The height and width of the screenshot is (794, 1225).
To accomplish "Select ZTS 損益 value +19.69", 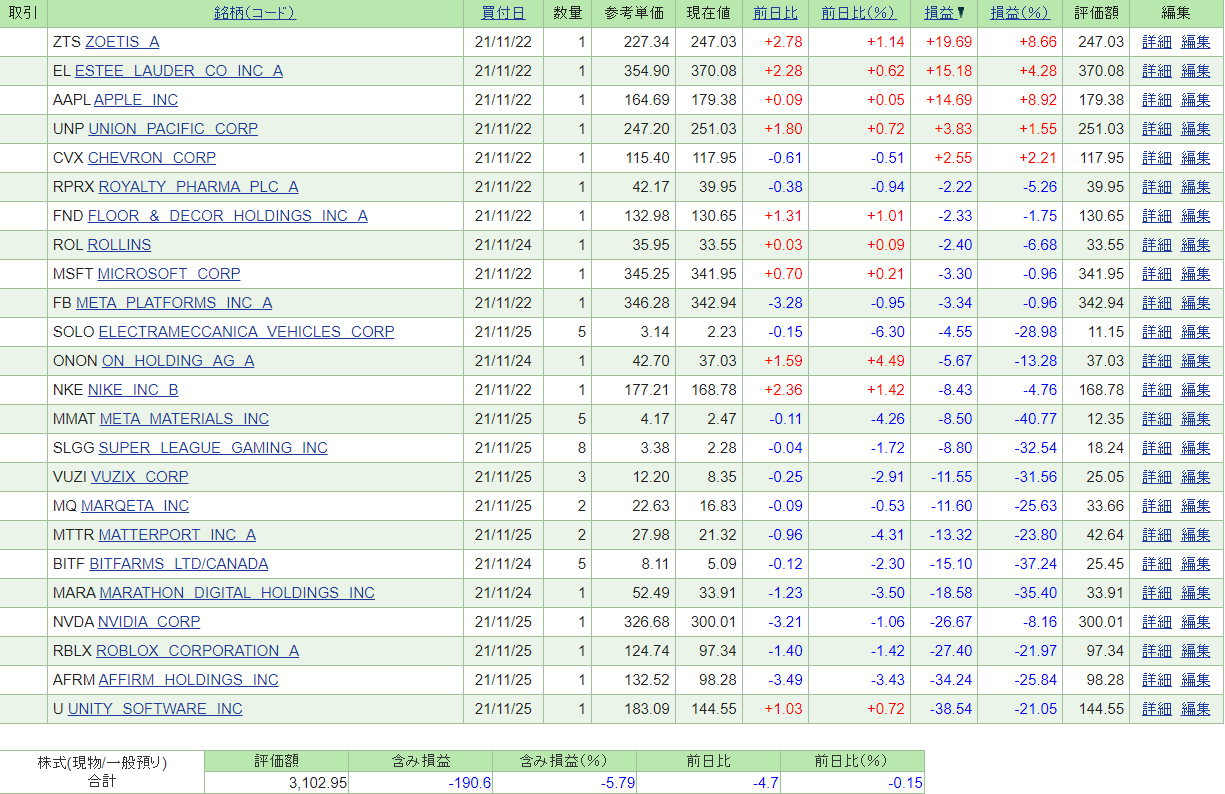I will (x=949, y=42).
